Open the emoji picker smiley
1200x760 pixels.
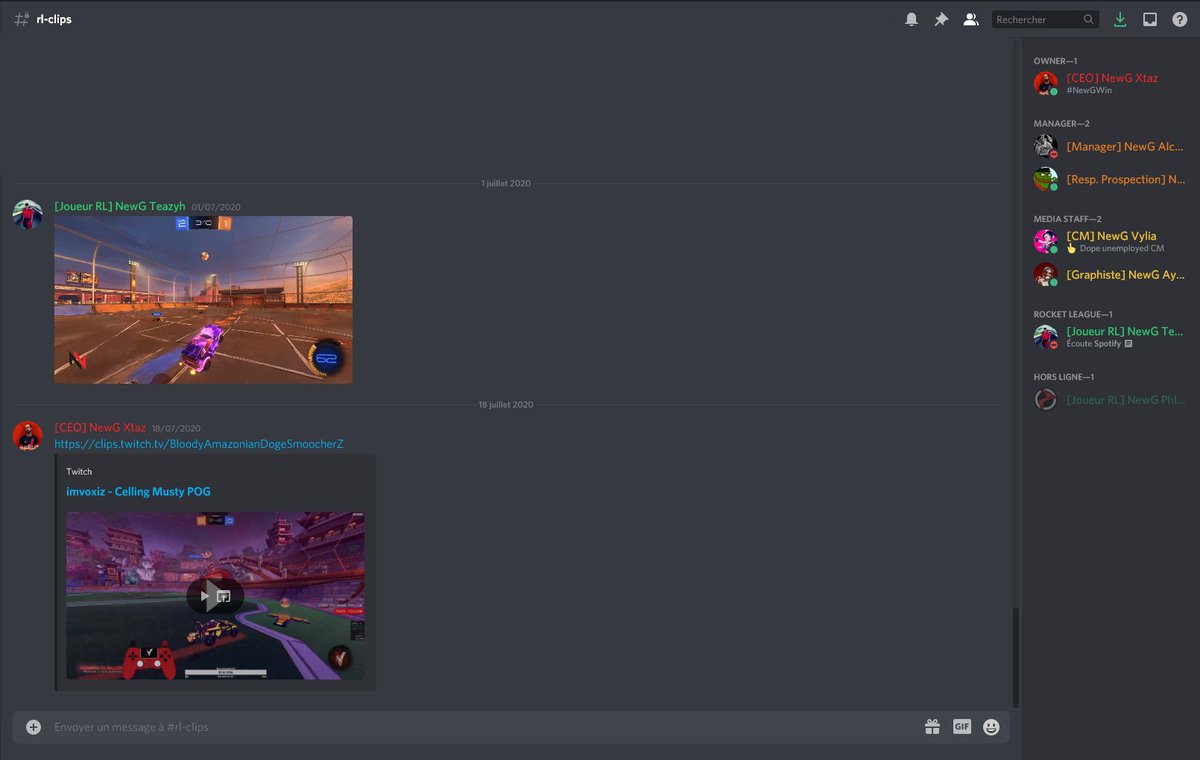pyautogui.click(x=991, y=727)
